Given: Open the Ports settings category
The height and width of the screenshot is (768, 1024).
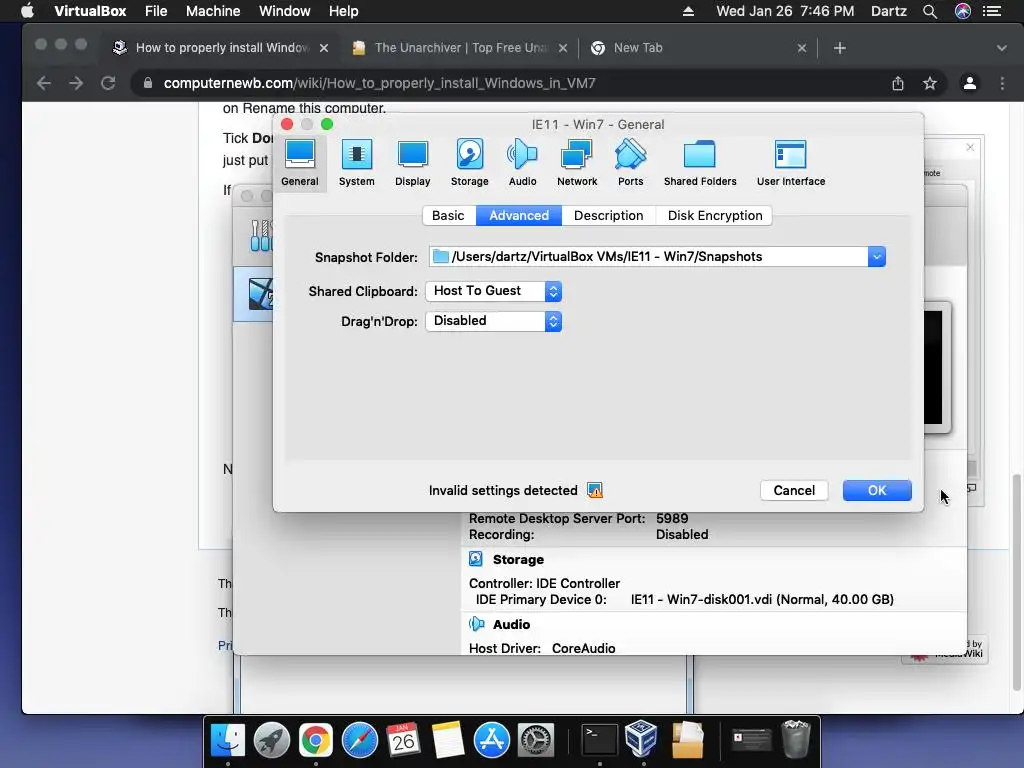Looking at the screenshot, I should [631, 163].
